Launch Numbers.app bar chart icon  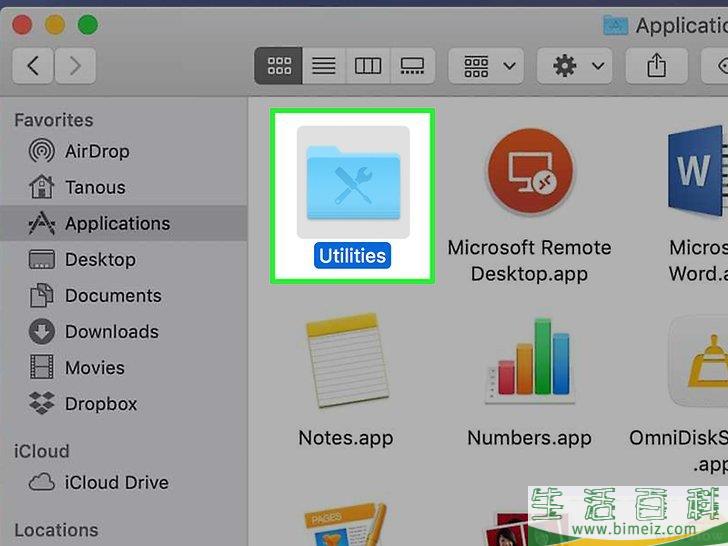point(529,367)
